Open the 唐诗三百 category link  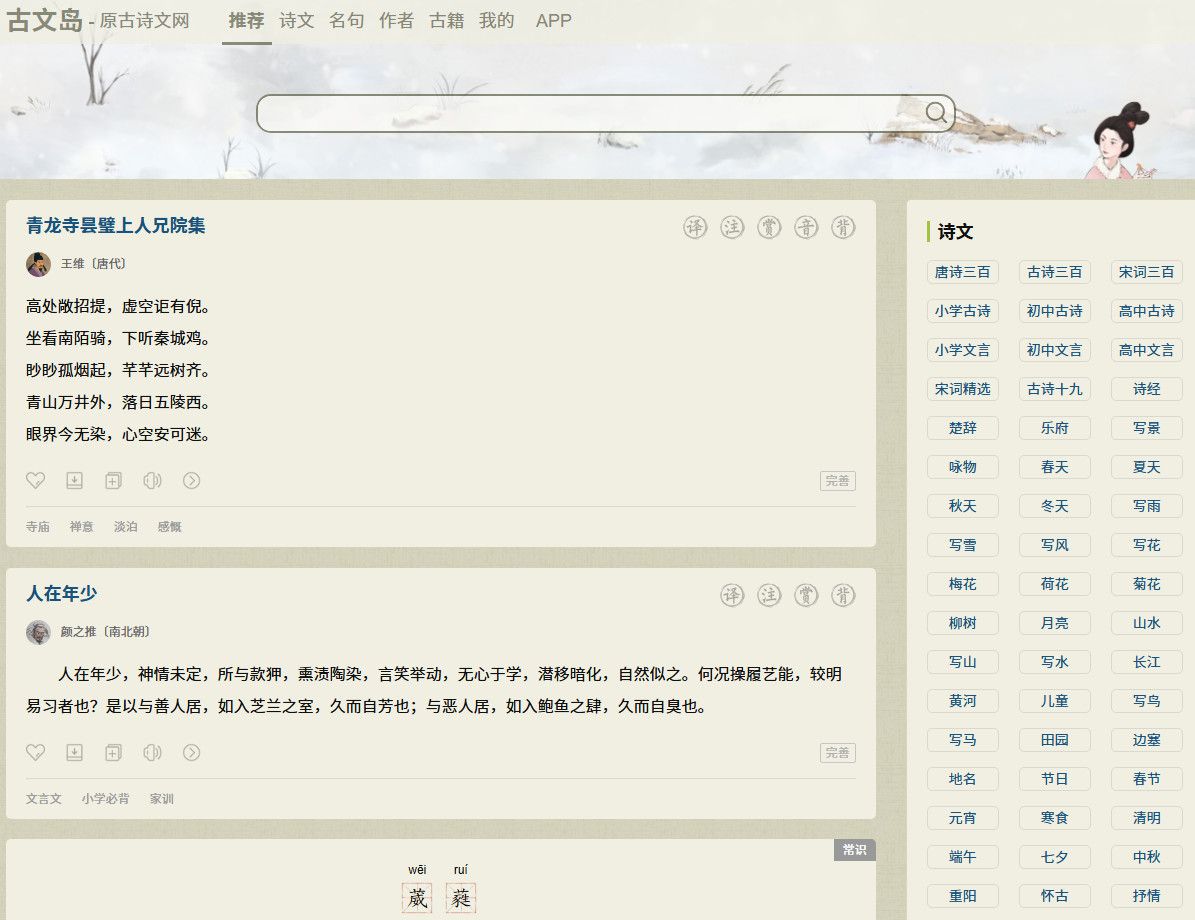(962, 272)
